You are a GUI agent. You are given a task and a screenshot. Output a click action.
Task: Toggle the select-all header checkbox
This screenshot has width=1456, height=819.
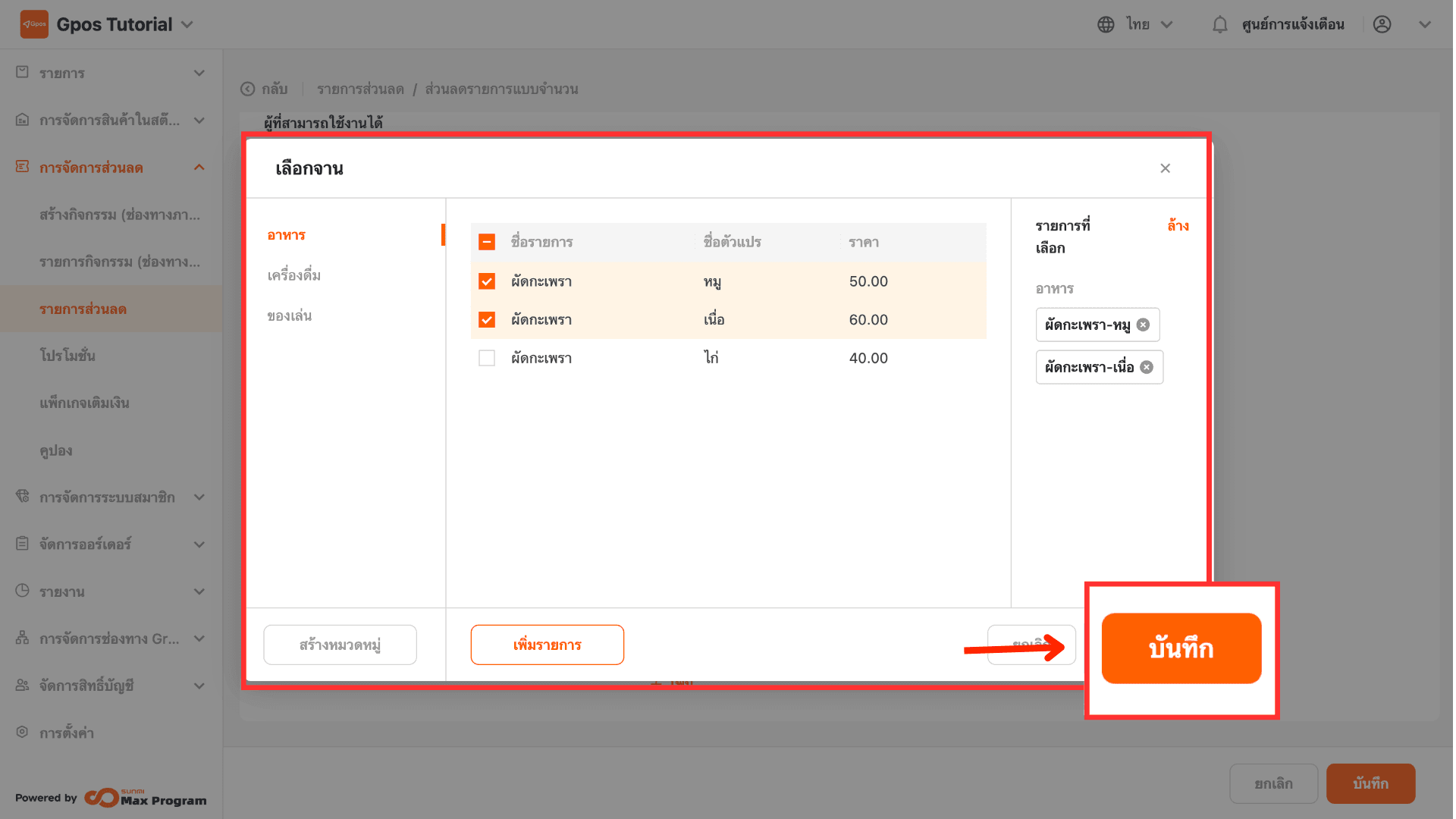tap(487, 242)
